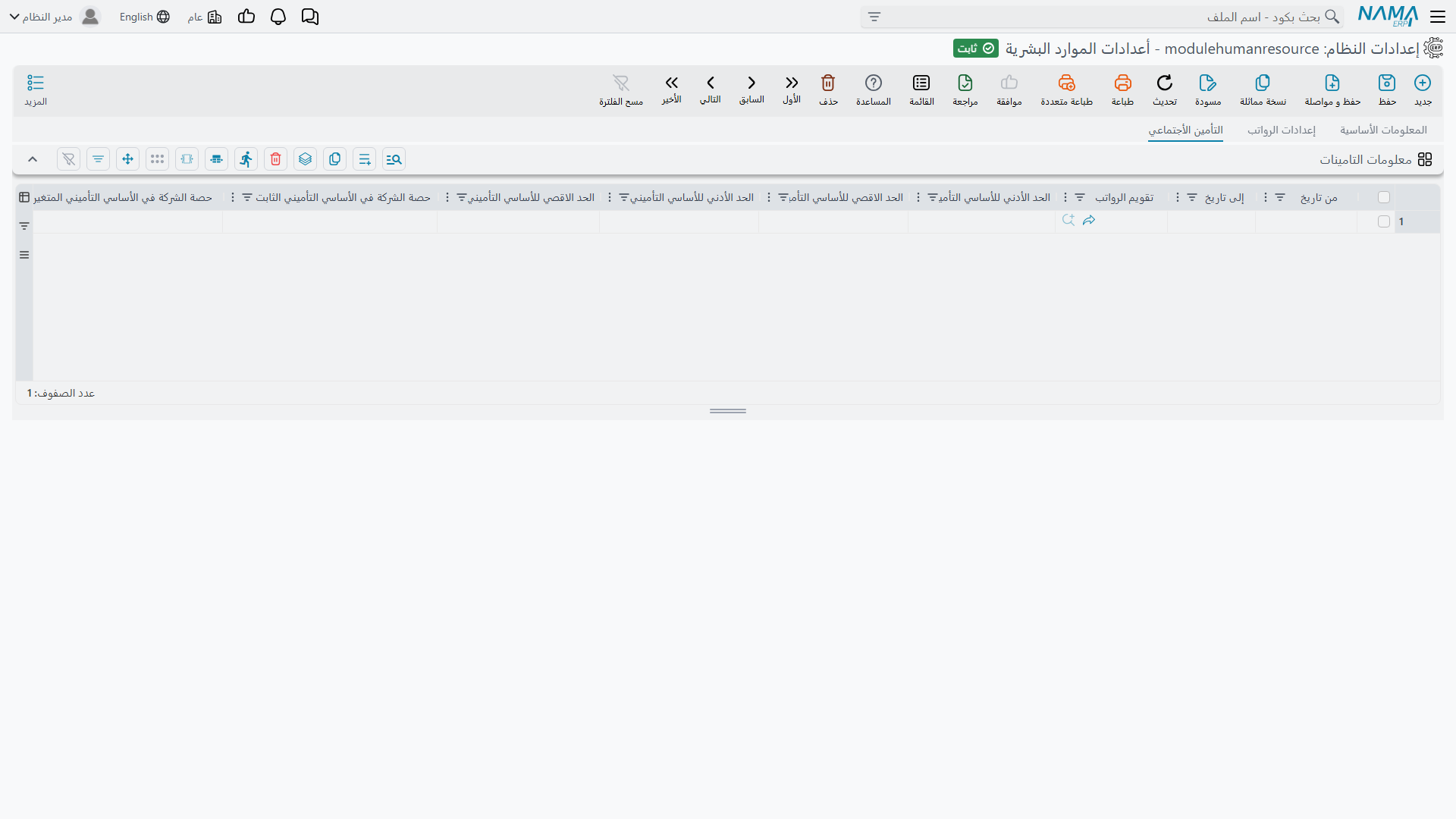Open المزيد more options menu
Screen dimensions: 1456x819
click(36, 89)
